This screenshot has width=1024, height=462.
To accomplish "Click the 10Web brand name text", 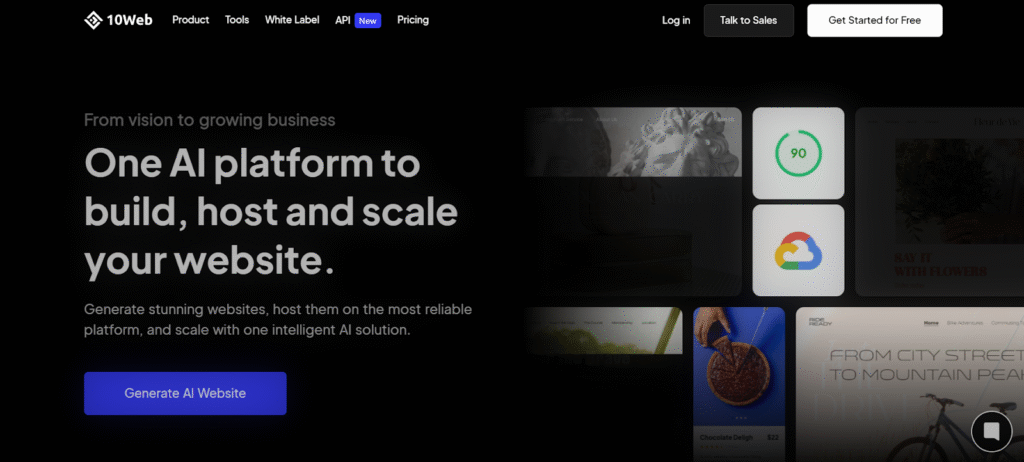I will click(129, 20).
